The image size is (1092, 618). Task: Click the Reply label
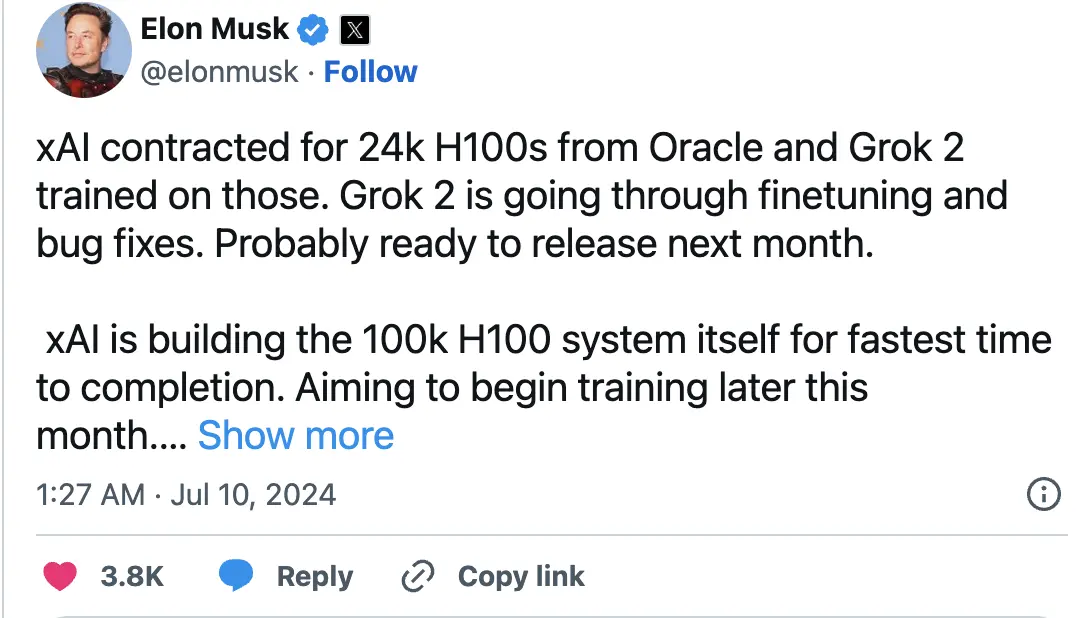(315, 577)
